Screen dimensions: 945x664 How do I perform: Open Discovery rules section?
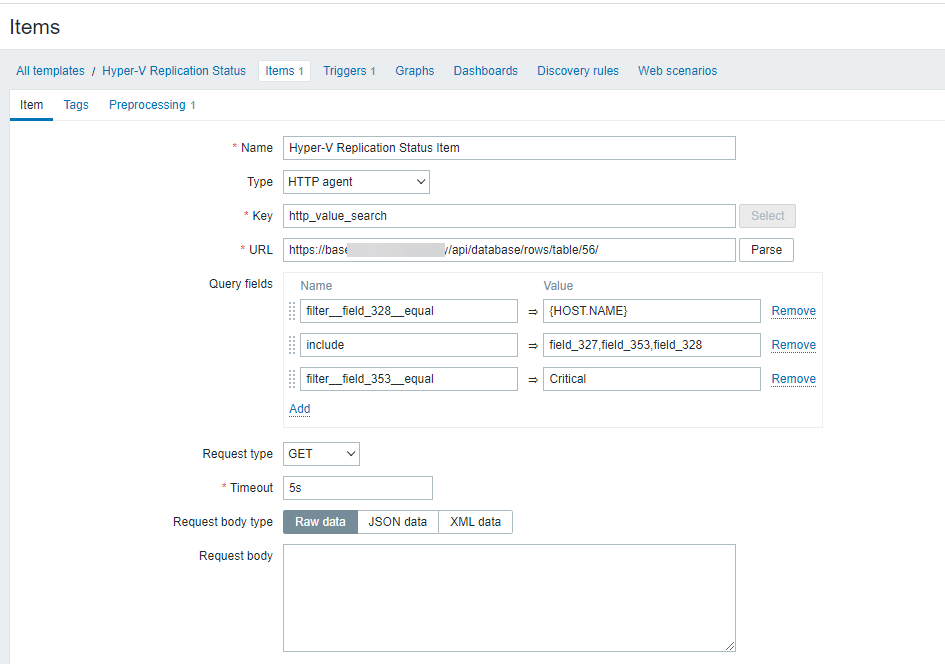click(x=577, y=71)
